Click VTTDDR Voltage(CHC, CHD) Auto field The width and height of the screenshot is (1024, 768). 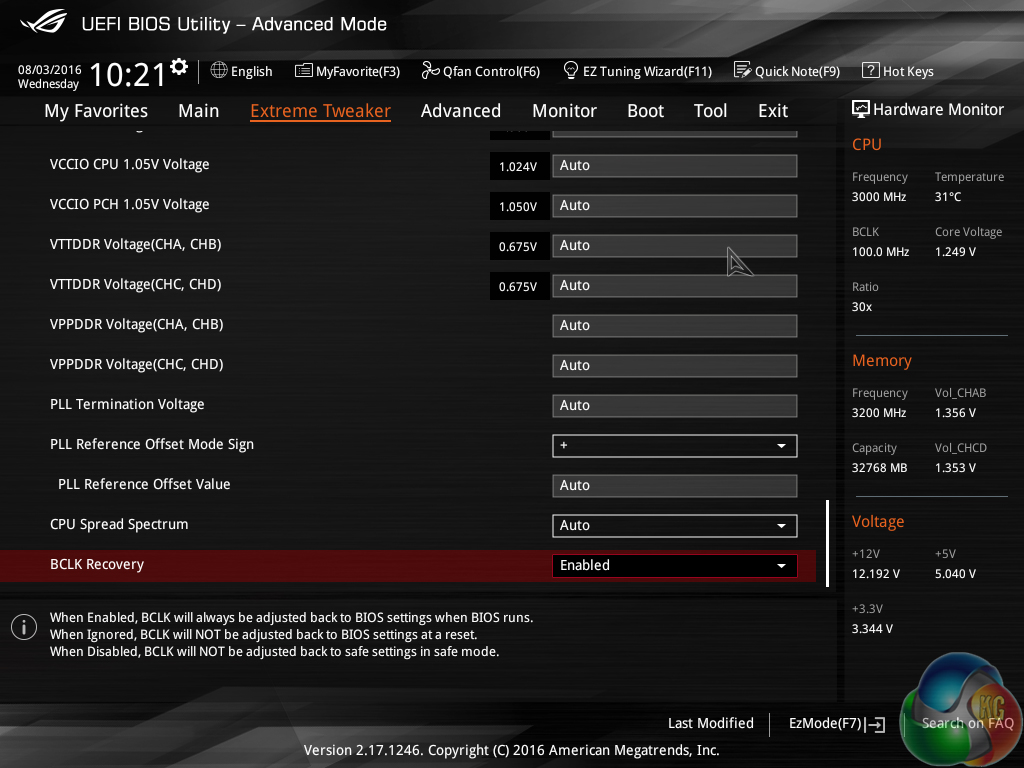(x=675, y=285)
